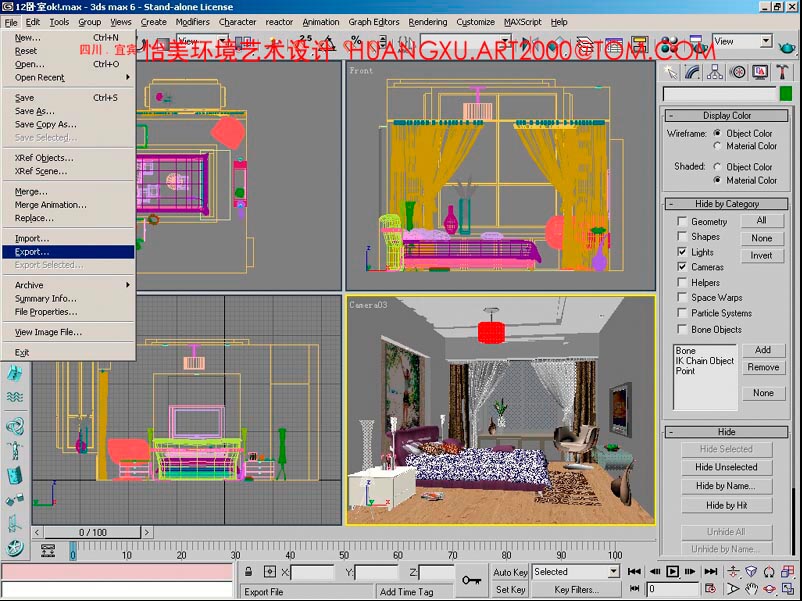Check the Particle Systems checkbox

click(x=682, y=313)
